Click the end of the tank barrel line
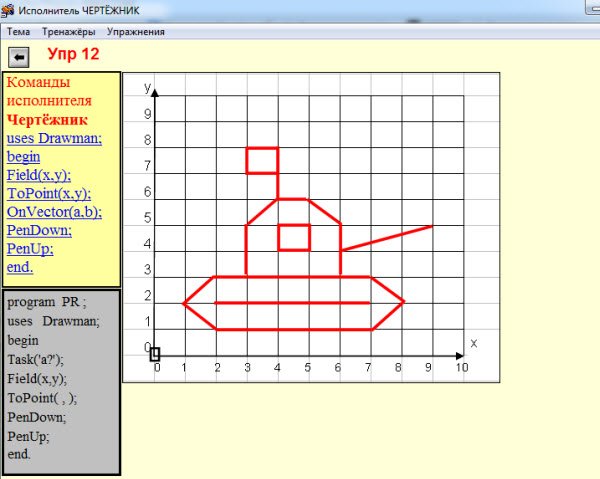Viewport: 600px width, 479px height. 431,226
